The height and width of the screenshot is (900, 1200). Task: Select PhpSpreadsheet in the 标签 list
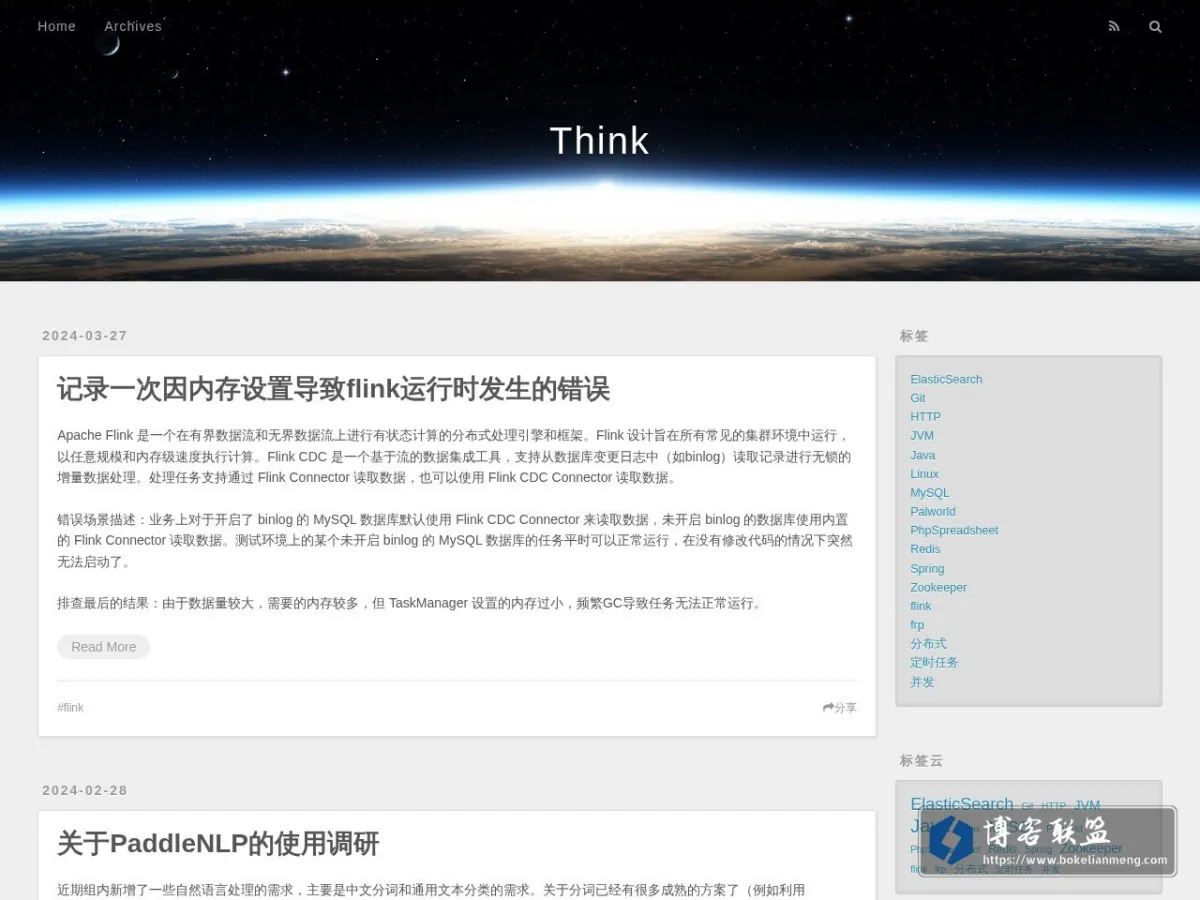click(954, 530)
